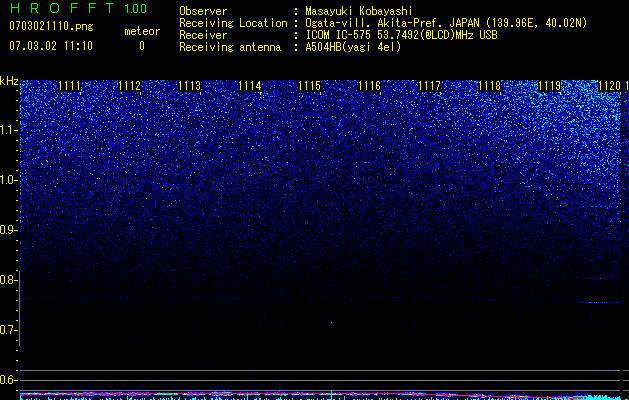The image size is (629, 400).
Task: Click the meteor count value 0
Action: tap(142, 46)
